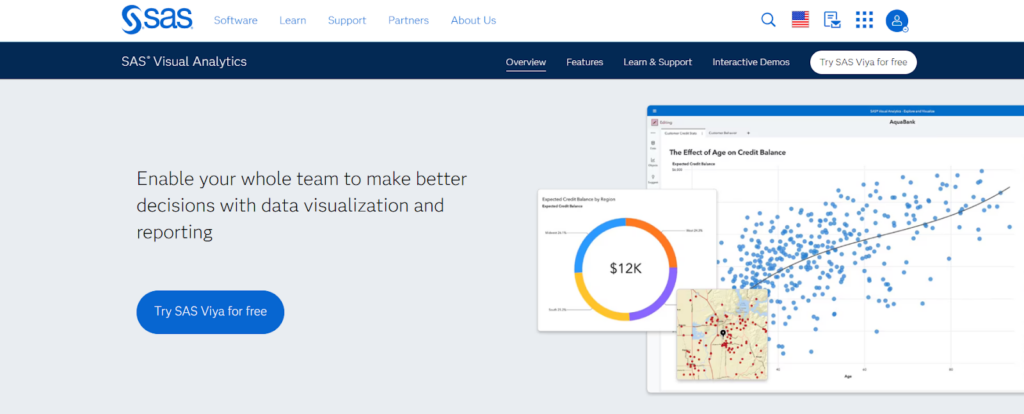Click blue Try SAS Viya for free button
This screenshot has width=1024, height=414.
(210, 311)
